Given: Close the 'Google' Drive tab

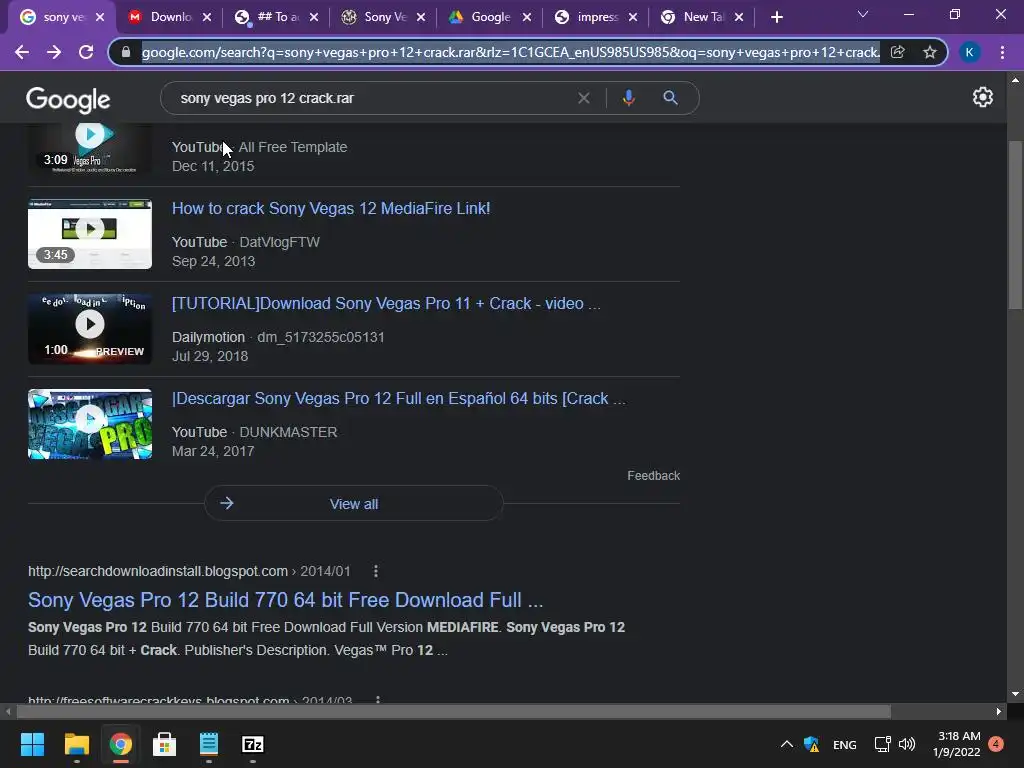Looking at the screenshot, I should click(527, 17).
